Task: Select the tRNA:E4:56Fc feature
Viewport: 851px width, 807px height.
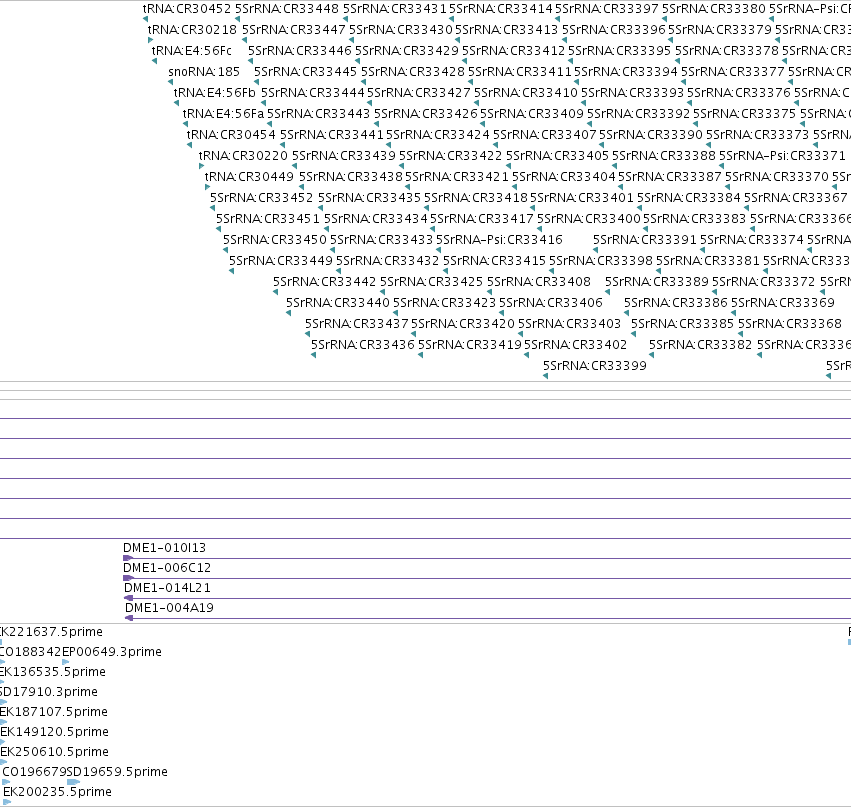Action: coord(192,51)
